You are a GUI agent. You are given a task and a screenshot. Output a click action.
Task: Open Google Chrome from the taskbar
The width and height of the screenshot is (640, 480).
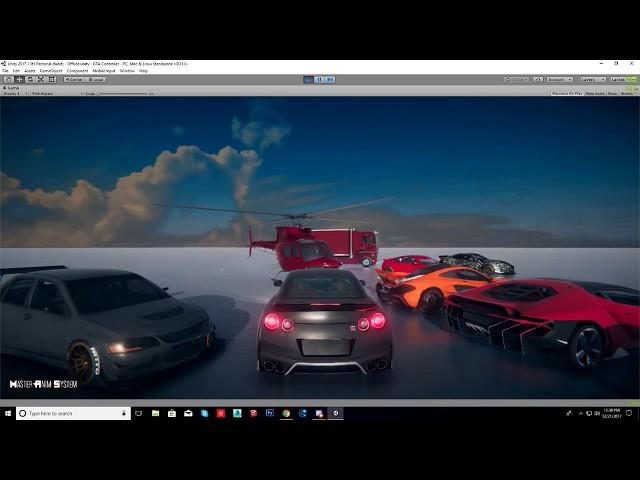[286, 413]
